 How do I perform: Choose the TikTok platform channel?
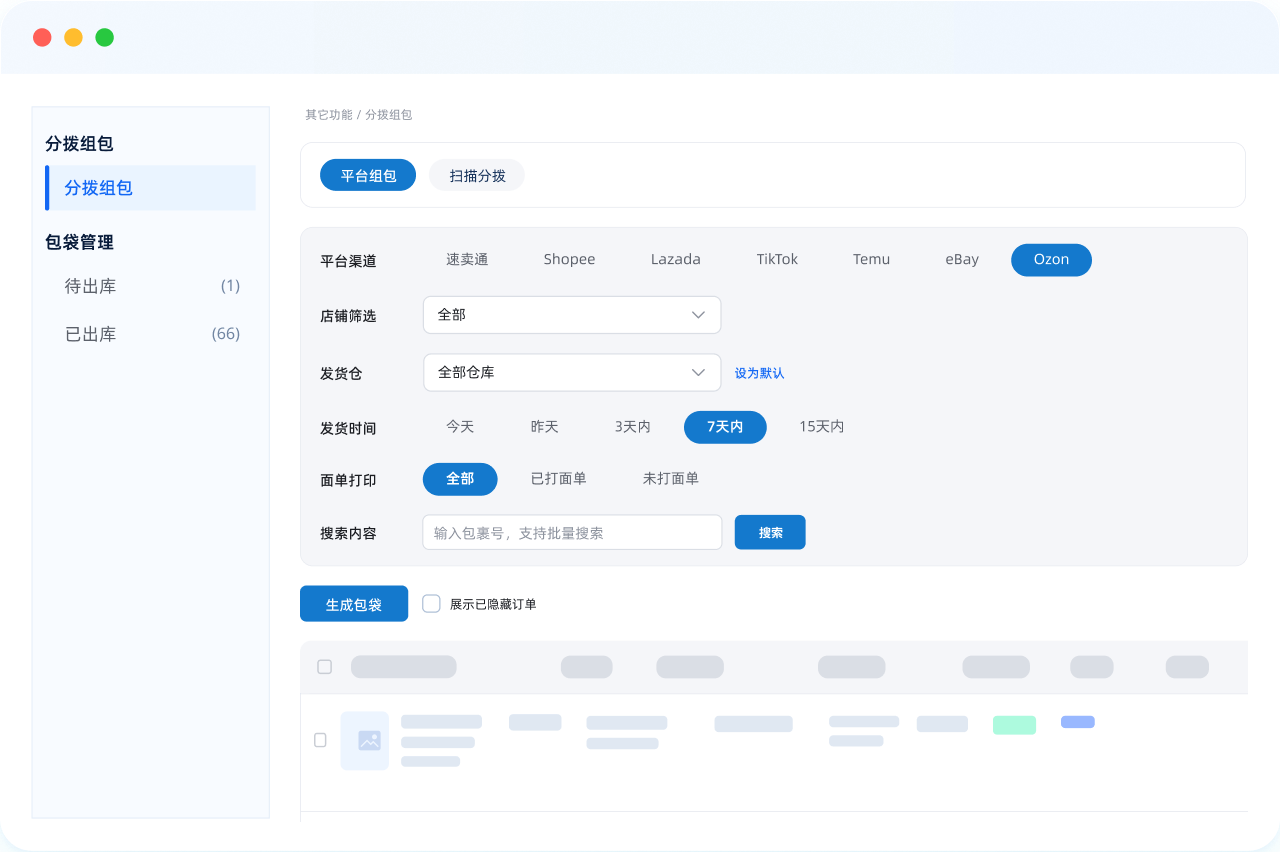click(777, 260)
